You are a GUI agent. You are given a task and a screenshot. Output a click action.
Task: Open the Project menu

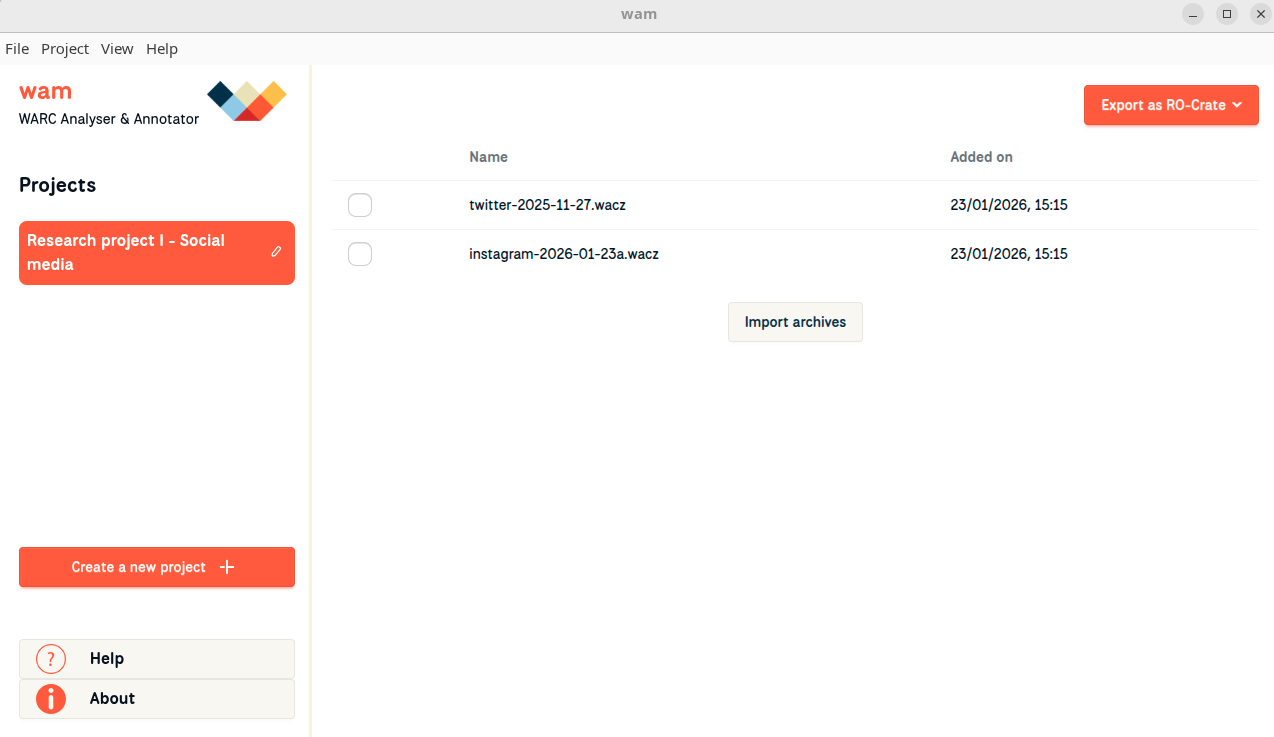click(65, 49)
